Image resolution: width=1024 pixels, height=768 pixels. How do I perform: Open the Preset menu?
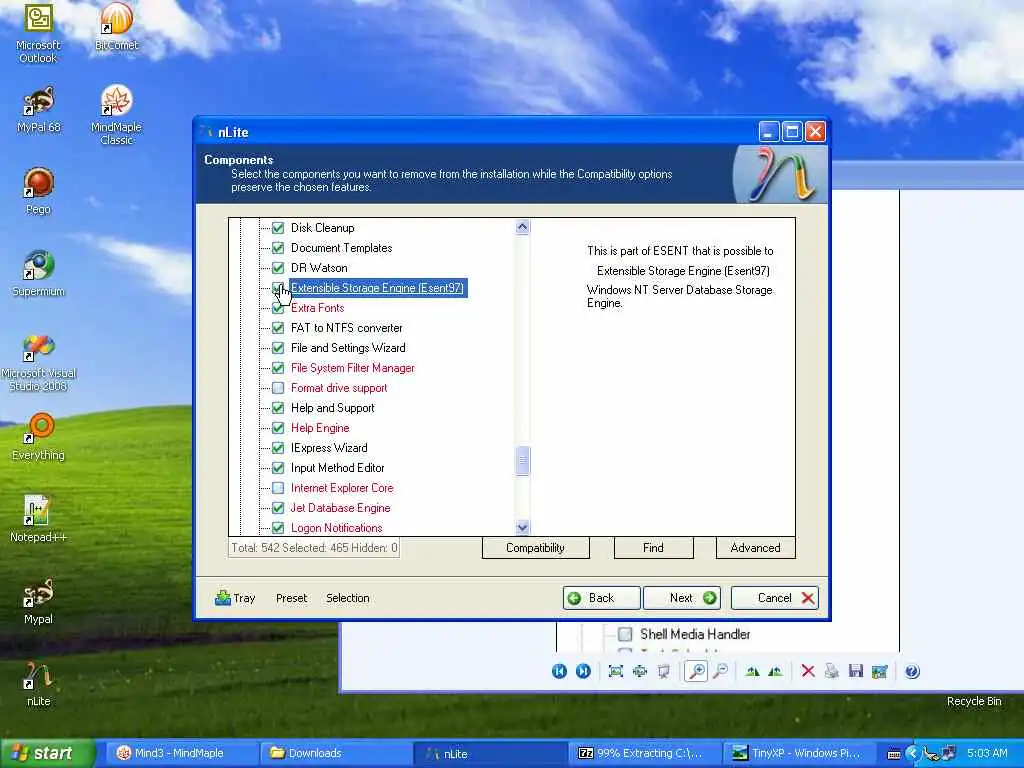click(x=291, y=598)
